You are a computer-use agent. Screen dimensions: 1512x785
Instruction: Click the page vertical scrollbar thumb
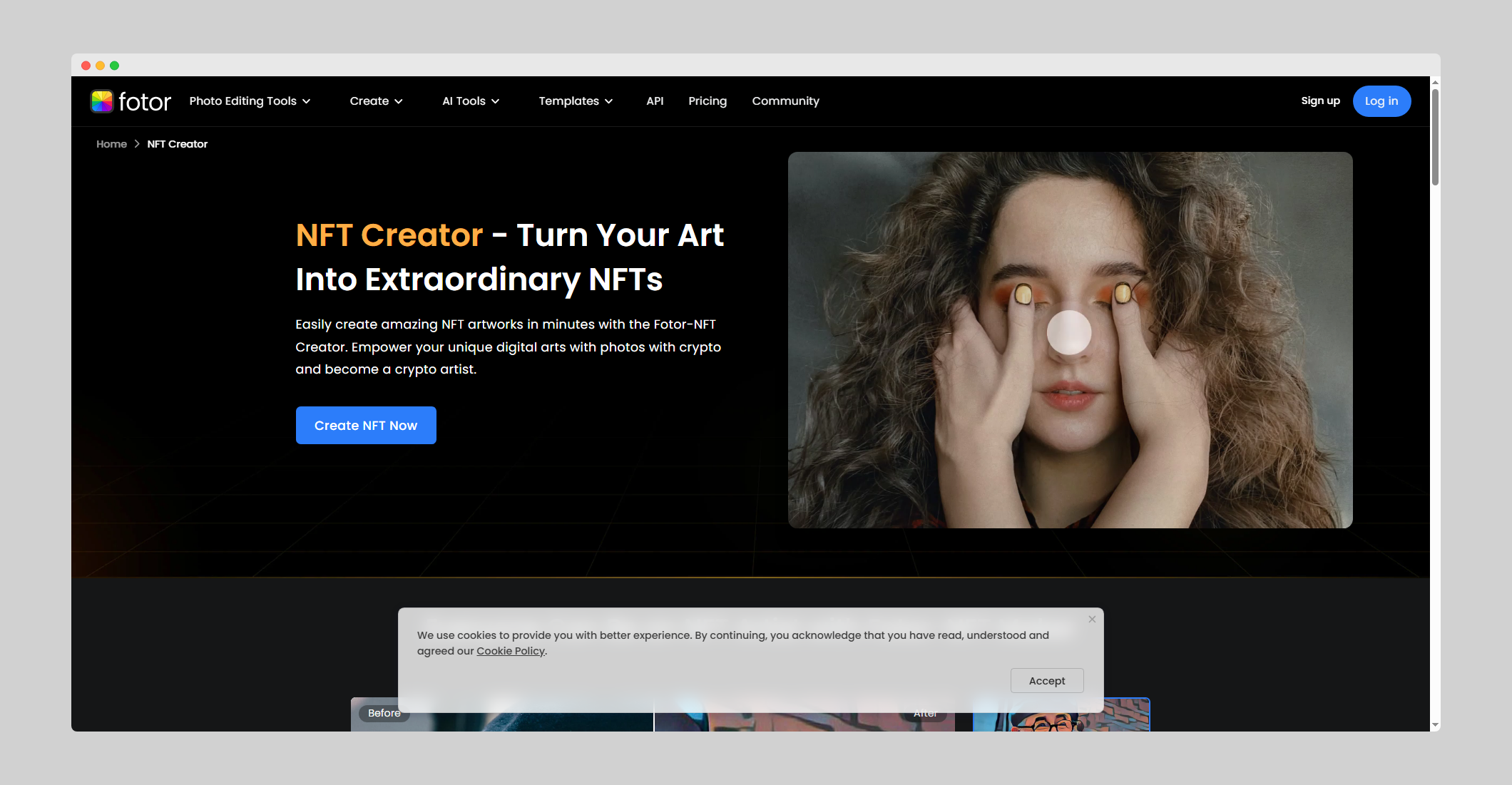tap(1435, 137)
